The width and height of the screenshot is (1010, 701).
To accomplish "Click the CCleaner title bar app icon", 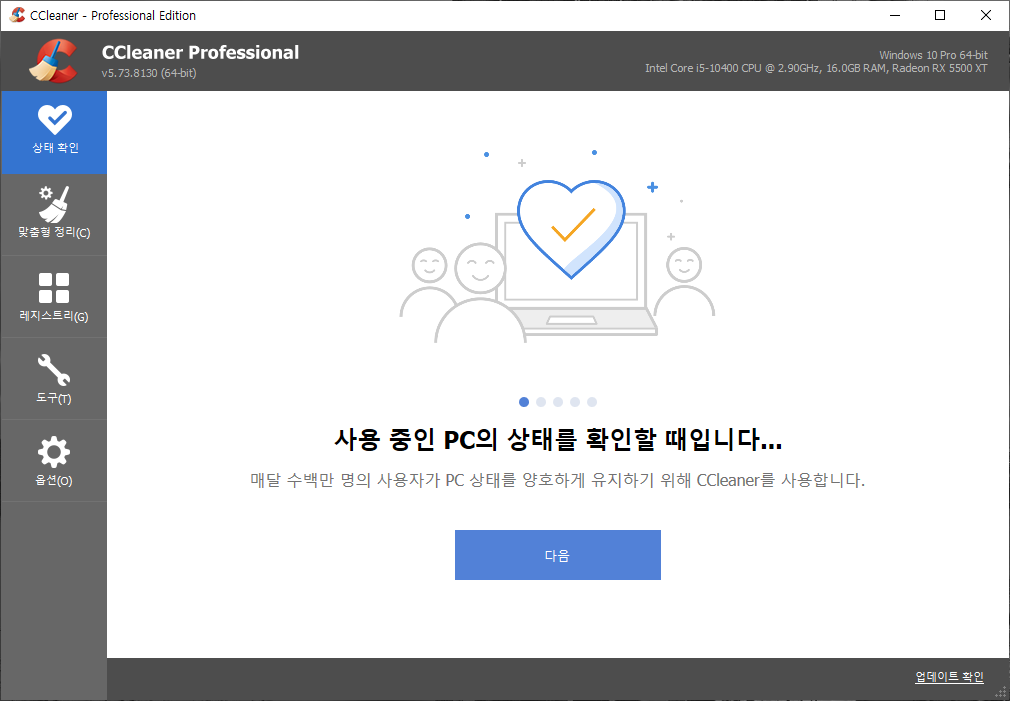I will coord(17,15).
